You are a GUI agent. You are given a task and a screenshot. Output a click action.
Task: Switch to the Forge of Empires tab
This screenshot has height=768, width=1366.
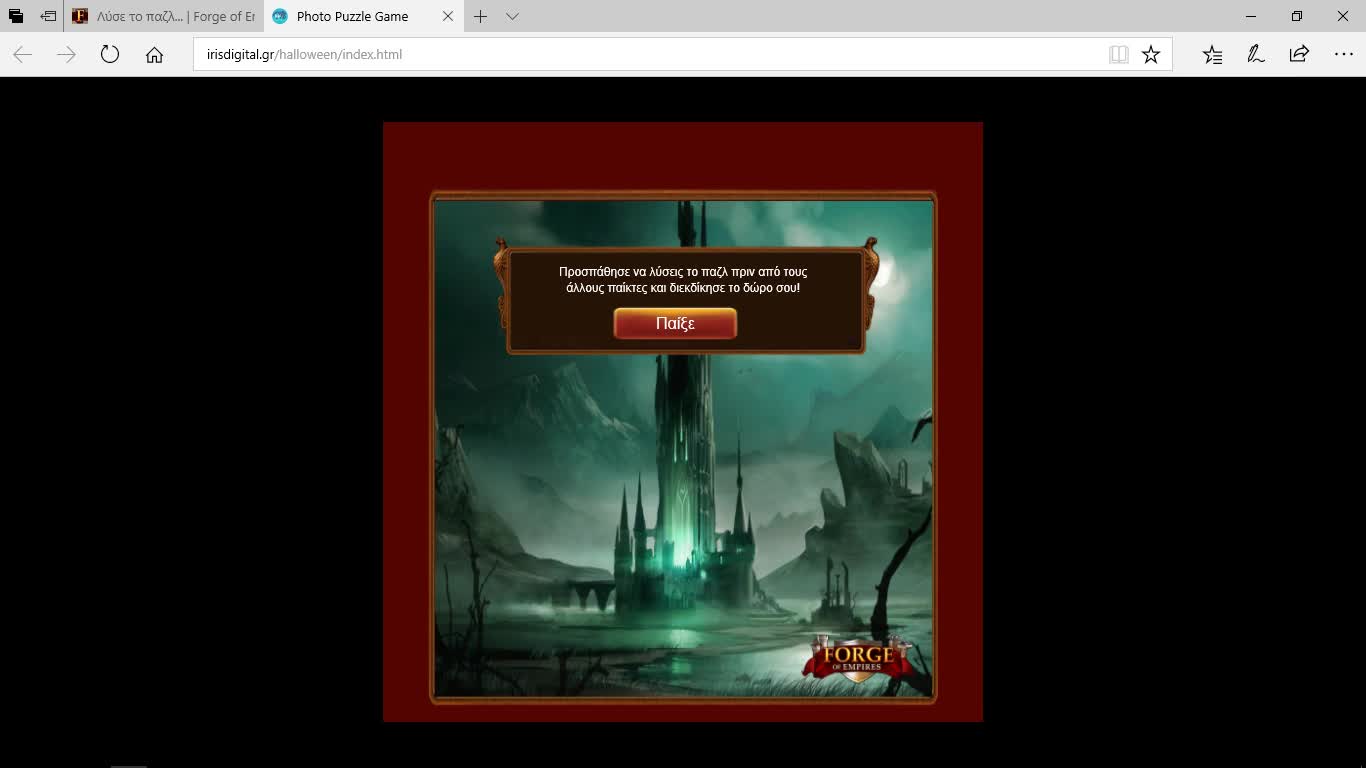click(x=165, y=17)
